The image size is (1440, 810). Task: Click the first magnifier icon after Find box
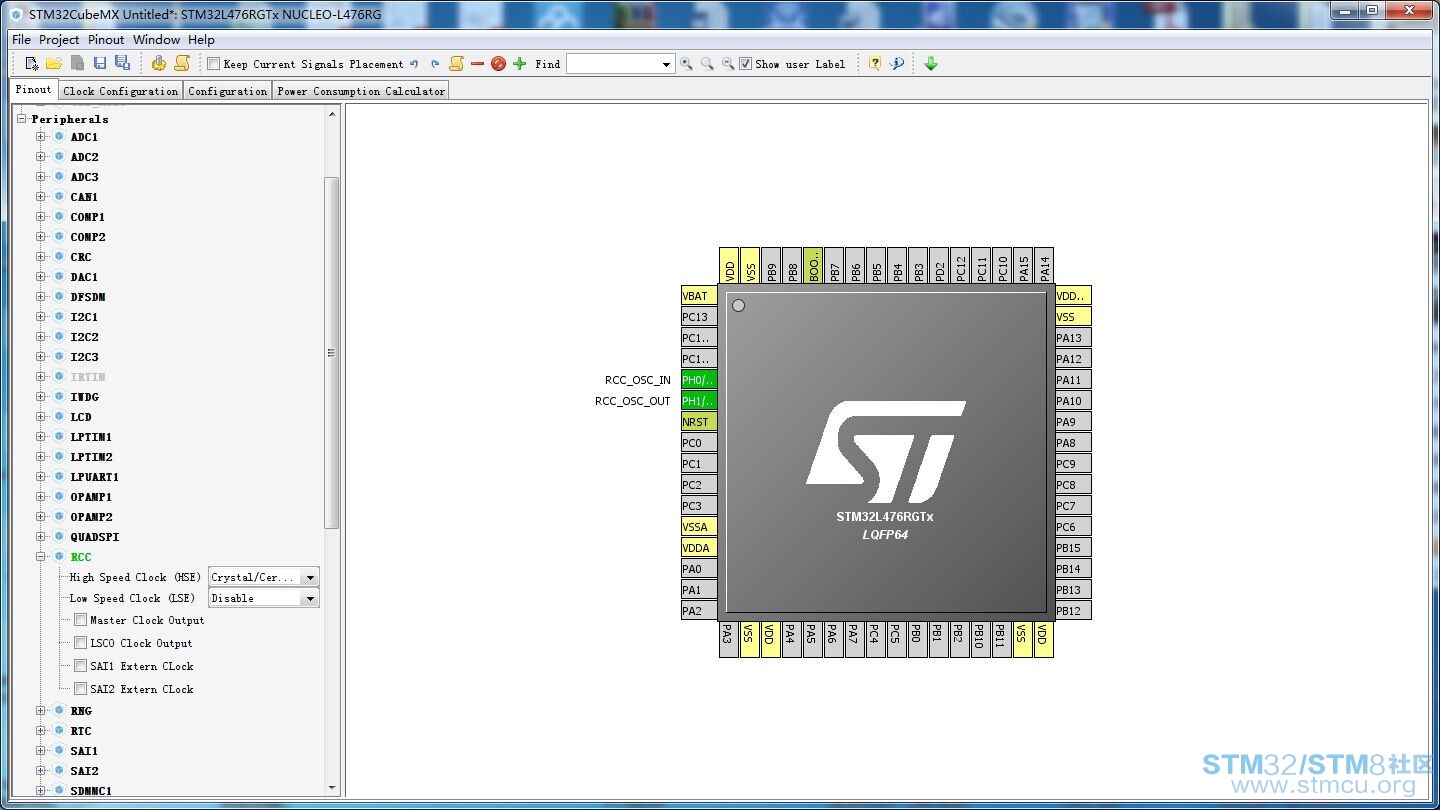click(686, 64)
